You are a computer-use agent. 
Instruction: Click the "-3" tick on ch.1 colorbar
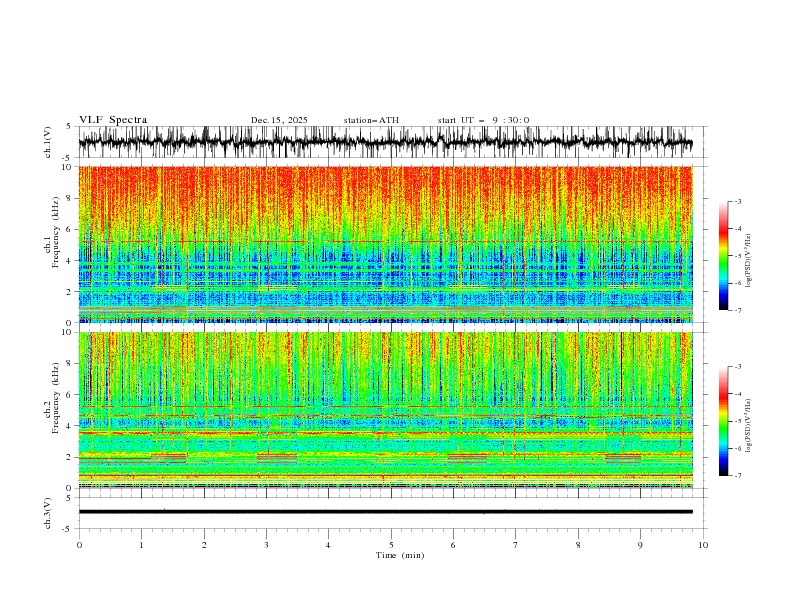click(738, 201)
